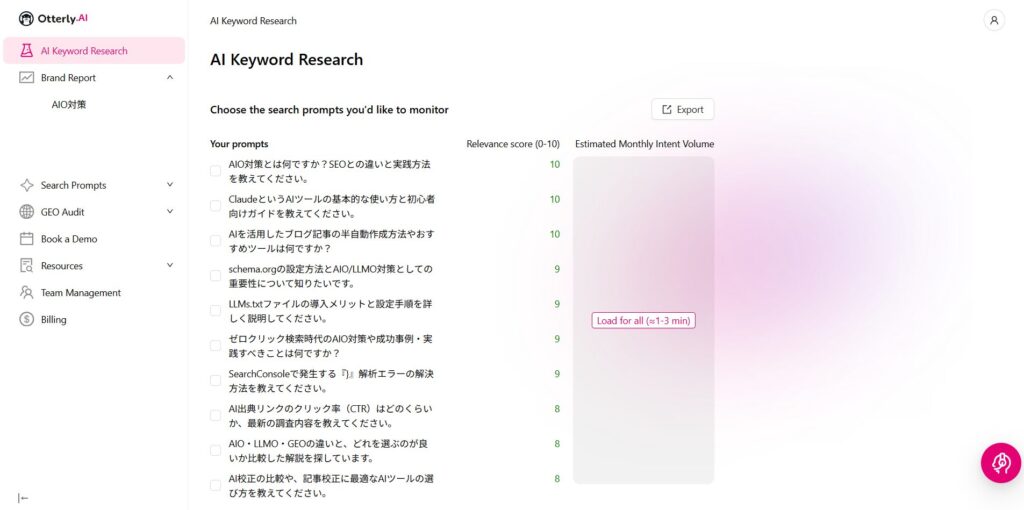The image size is (1024, 510).
Task: Click the AI Keyword Research flask icon
Action: pyautogui.click(x=26, y=51)
